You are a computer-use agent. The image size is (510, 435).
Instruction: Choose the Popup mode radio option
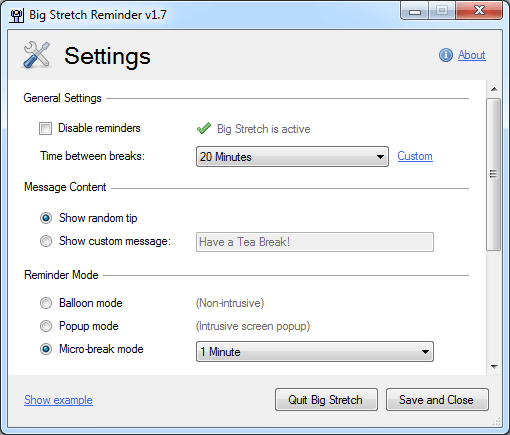46,326
